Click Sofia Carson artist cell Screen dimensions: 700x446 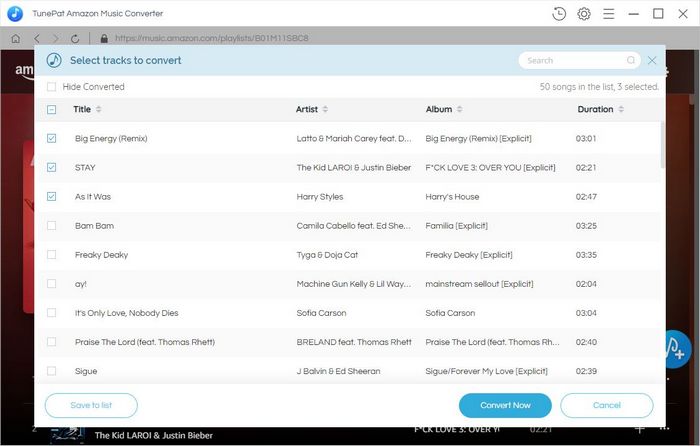pos(321,313)
